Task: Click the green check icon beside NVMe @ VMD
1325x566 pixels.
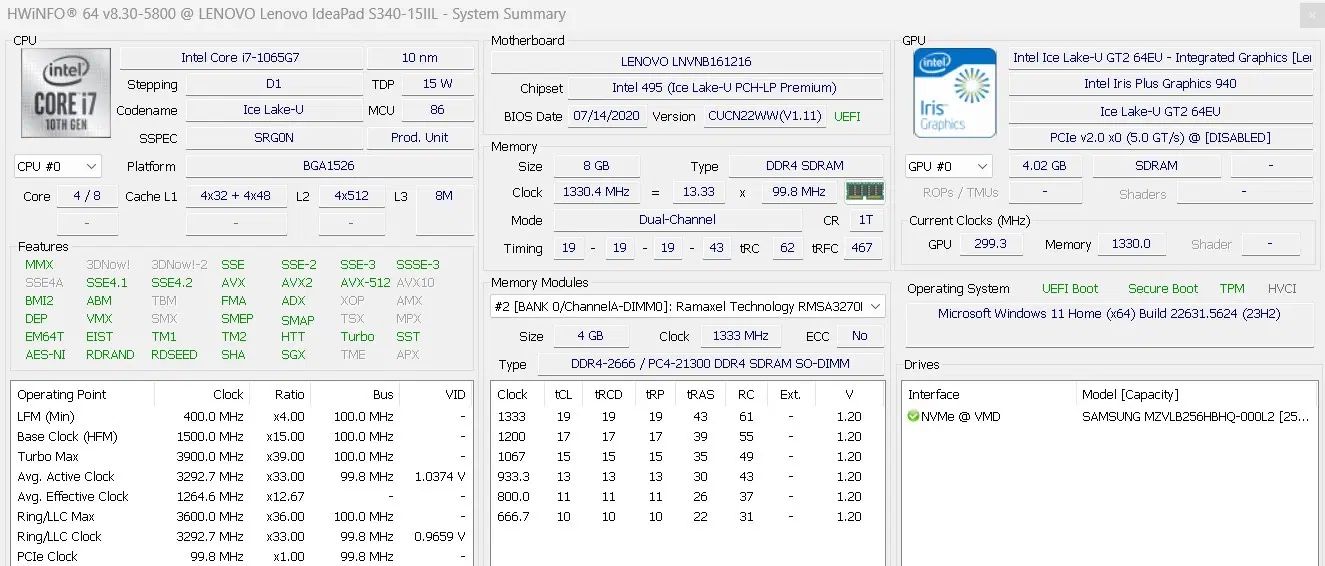Action: (913, 416)
